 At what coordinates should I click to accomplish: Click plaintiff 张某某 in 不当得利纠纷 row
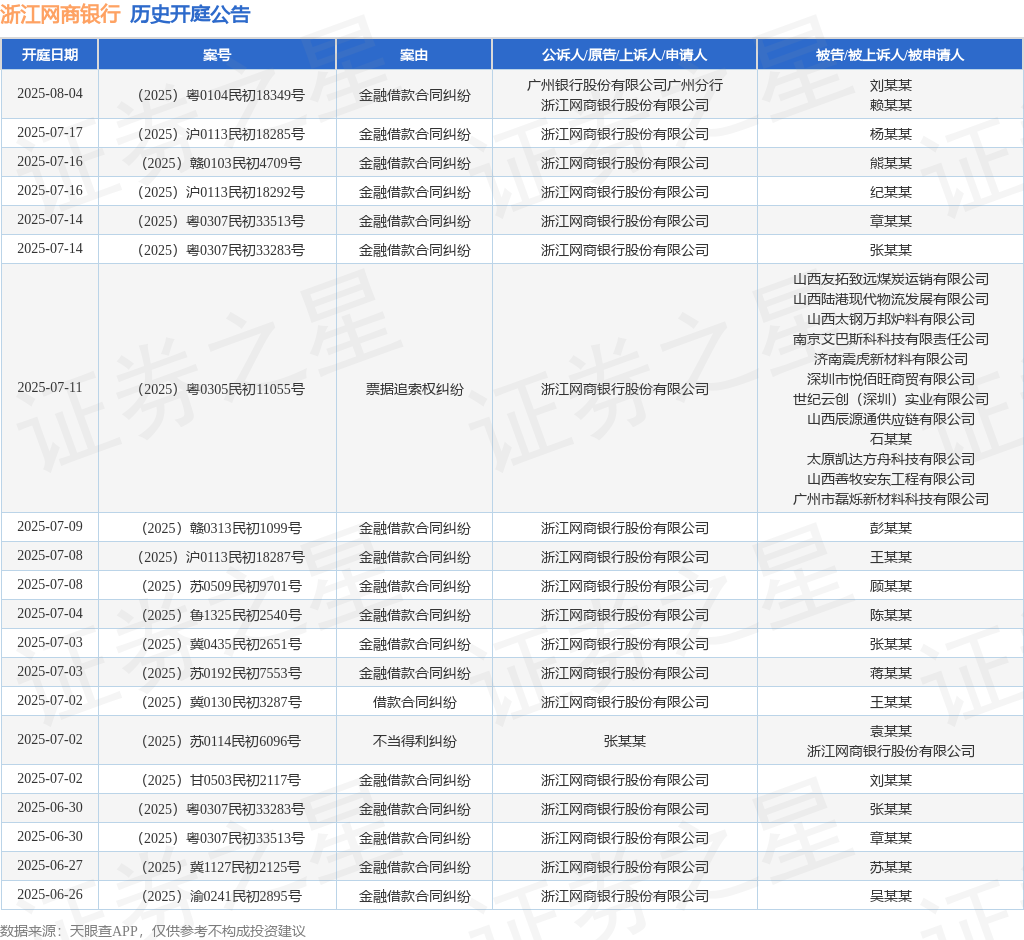tap(624, 741)
